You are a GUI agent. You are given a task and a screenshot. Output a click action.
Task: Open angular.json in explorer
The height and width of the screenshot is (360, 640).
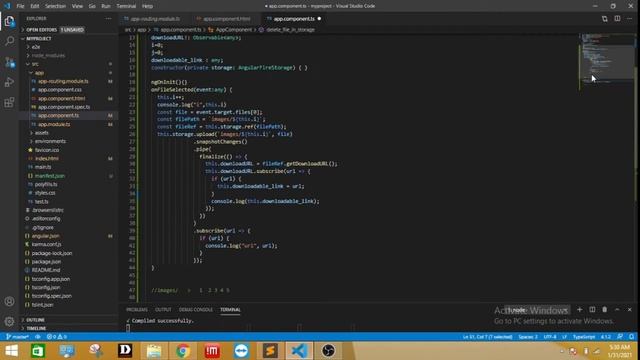pos(45,236)
